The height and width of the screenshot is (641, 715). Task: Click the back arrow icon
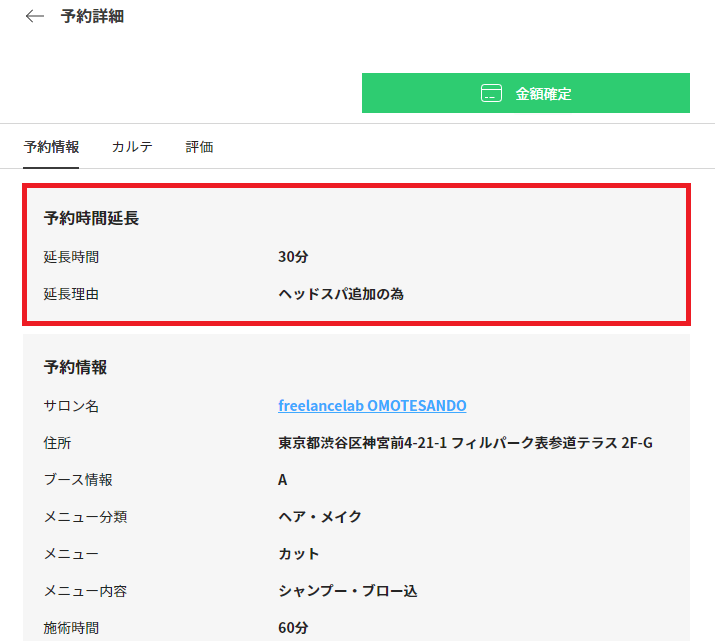(35, 17)
